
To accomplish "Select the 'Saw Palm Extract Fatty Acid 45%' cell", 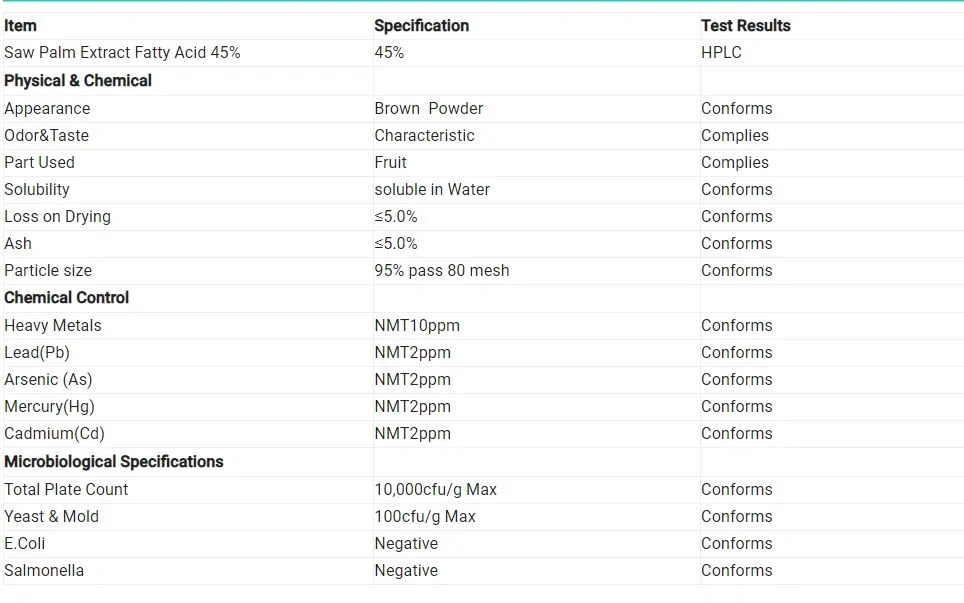I will click(x=122, y=53).
